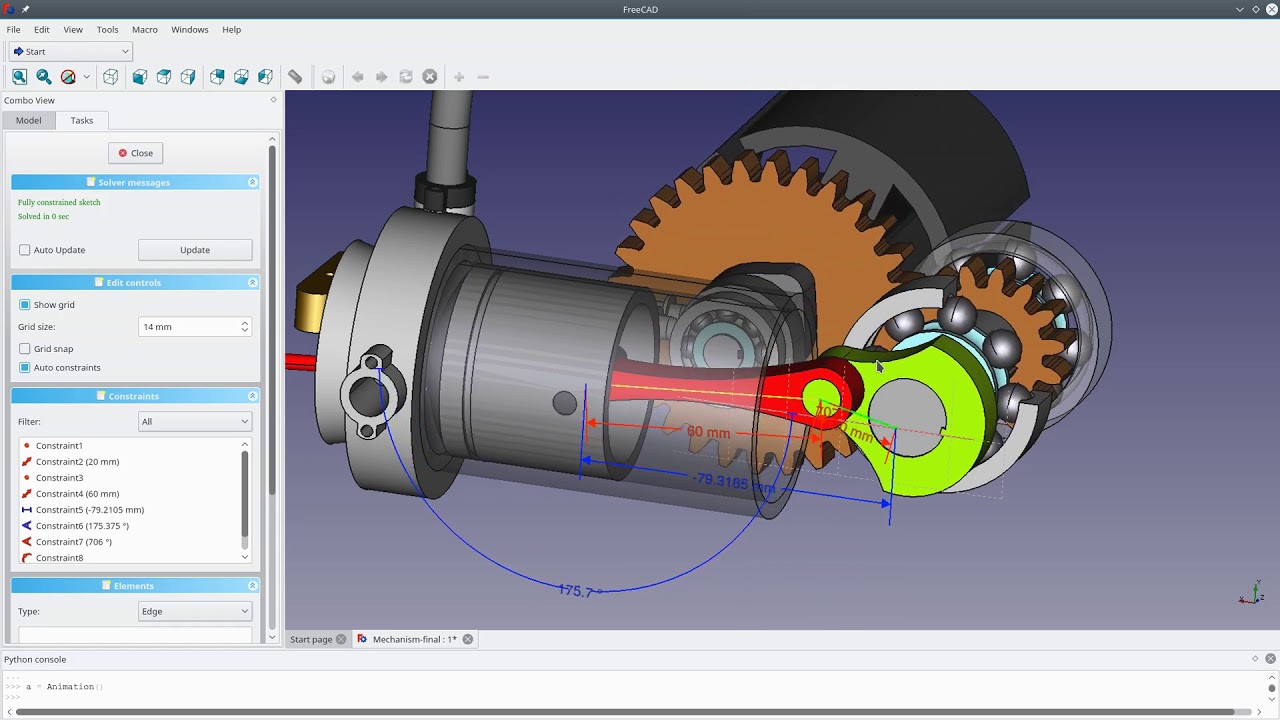Viewport: 1280px width, 720px height.
Task: Switch to the isometric view cube
Action: (x=111, y=77)
